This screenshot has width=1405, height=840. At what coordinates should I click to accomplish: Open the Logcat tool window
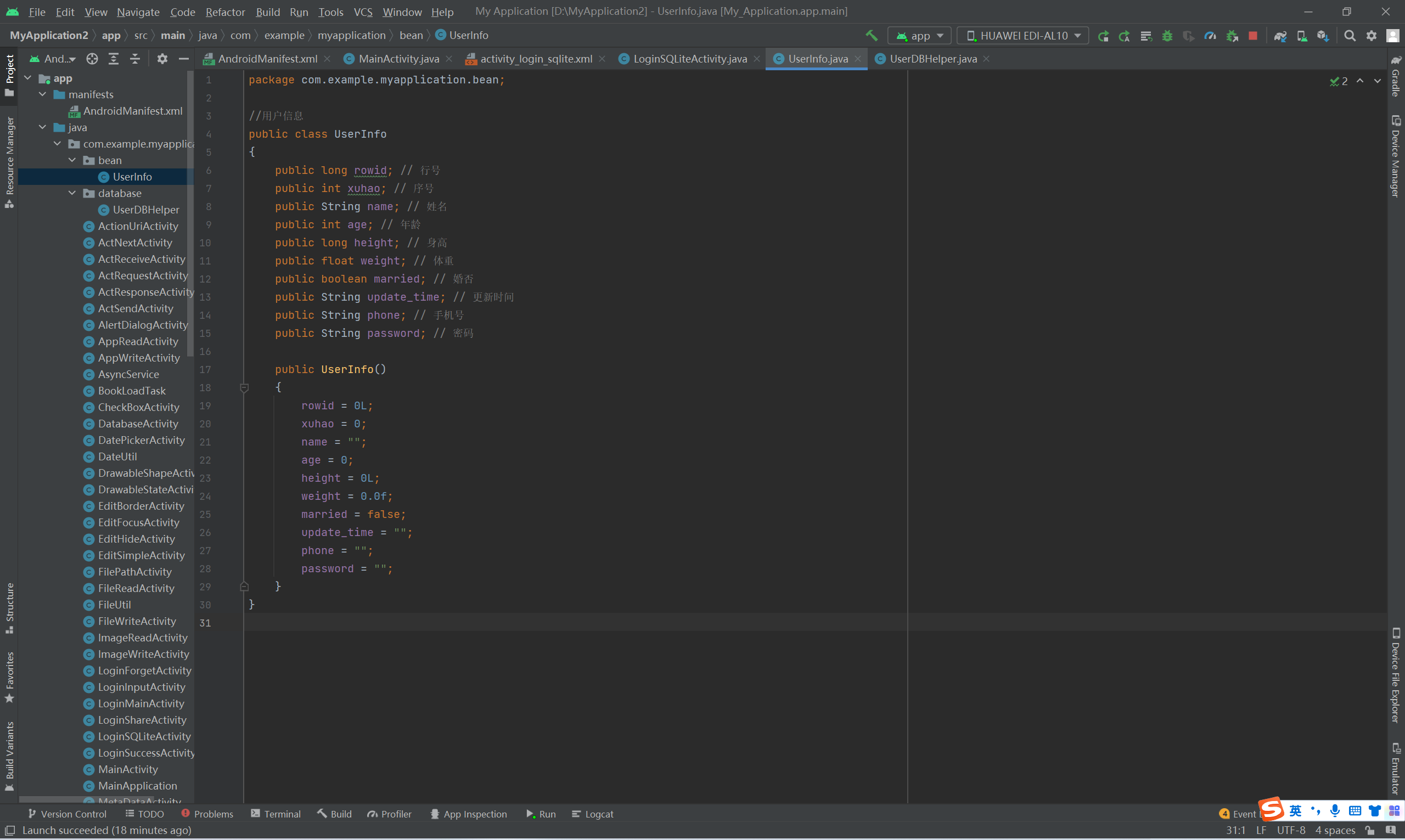click(592, 814)
